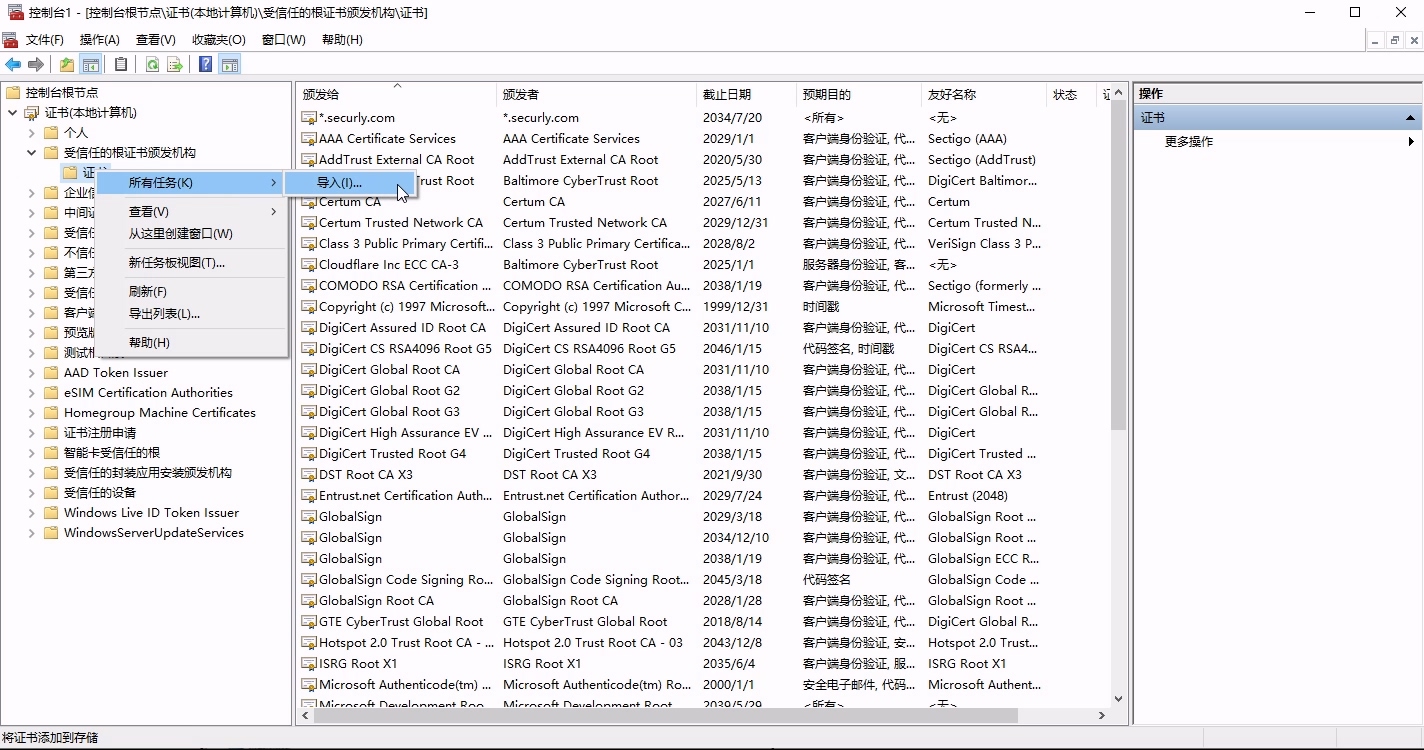
Task: Expand the Homegroup Machine Certificates node
Action: coord(31,412)
